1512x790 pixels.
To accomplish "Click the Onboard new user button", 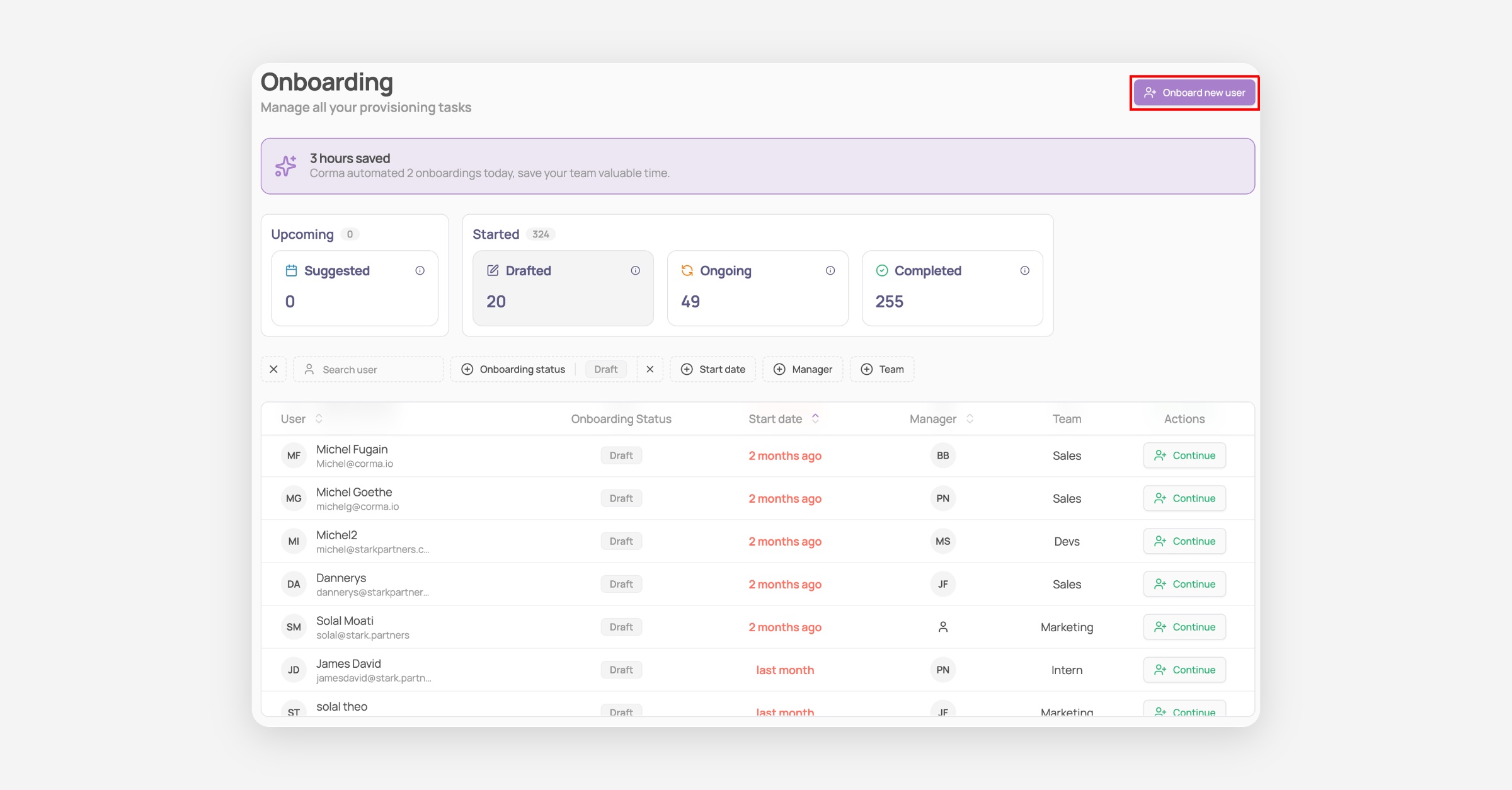I will [x=1194, y=93].
